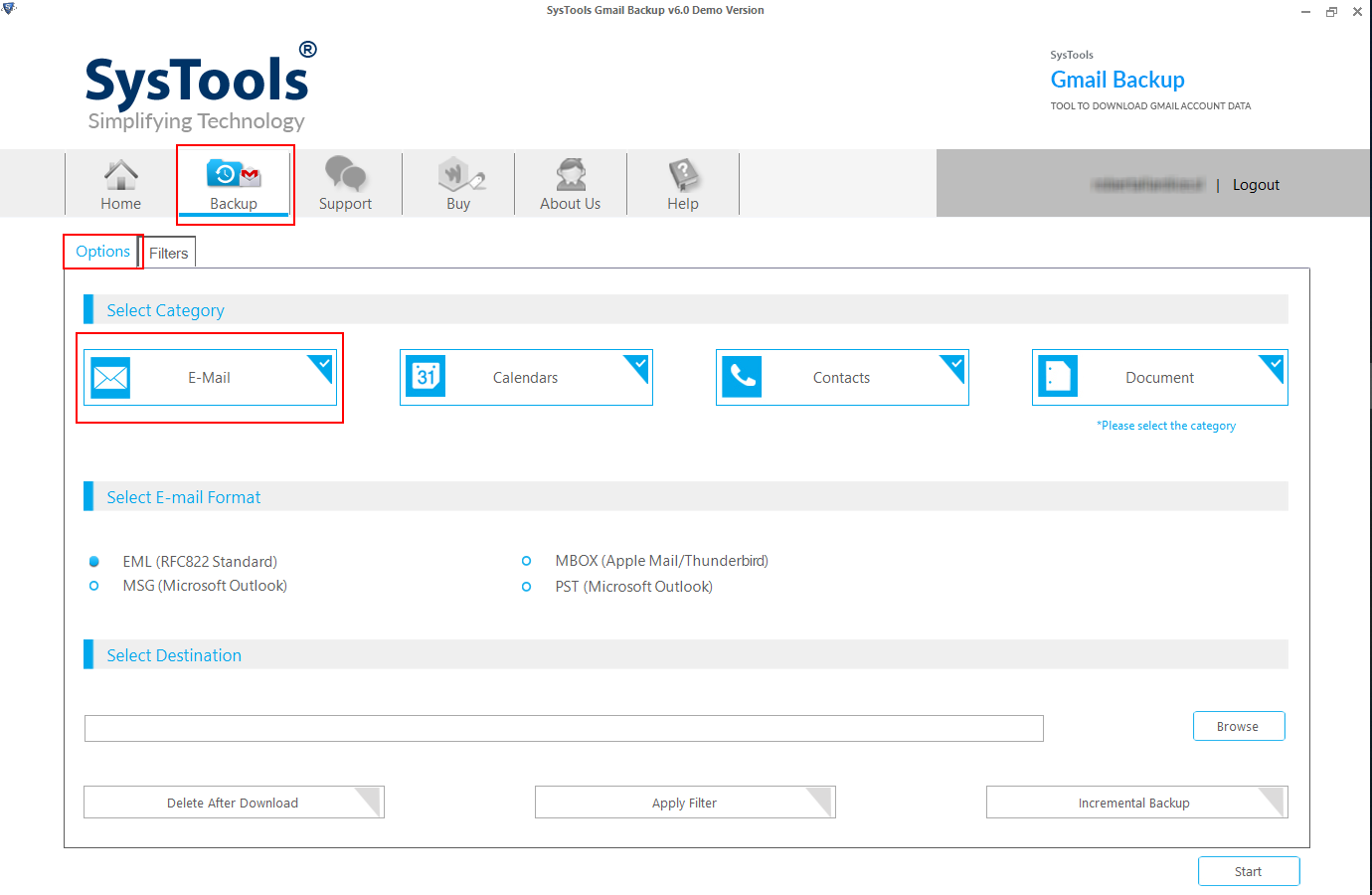Toggle the Calendars category checkmark
The height and width of the screenshot is (895, 1372).
coord(639,366)
